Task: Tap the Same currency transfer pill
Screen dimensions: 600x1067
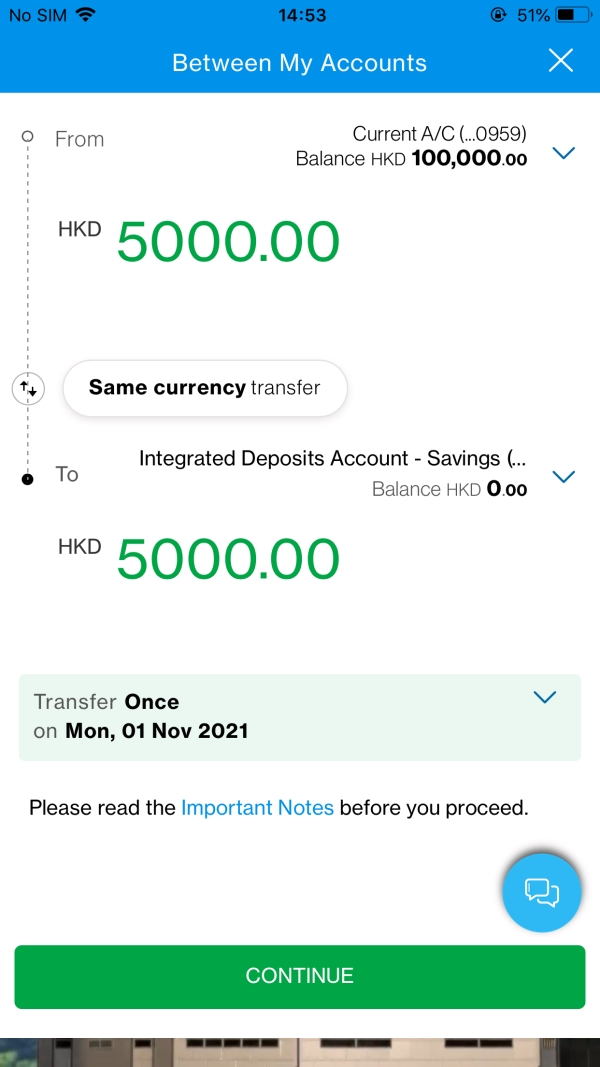Action: coord(204,388)
